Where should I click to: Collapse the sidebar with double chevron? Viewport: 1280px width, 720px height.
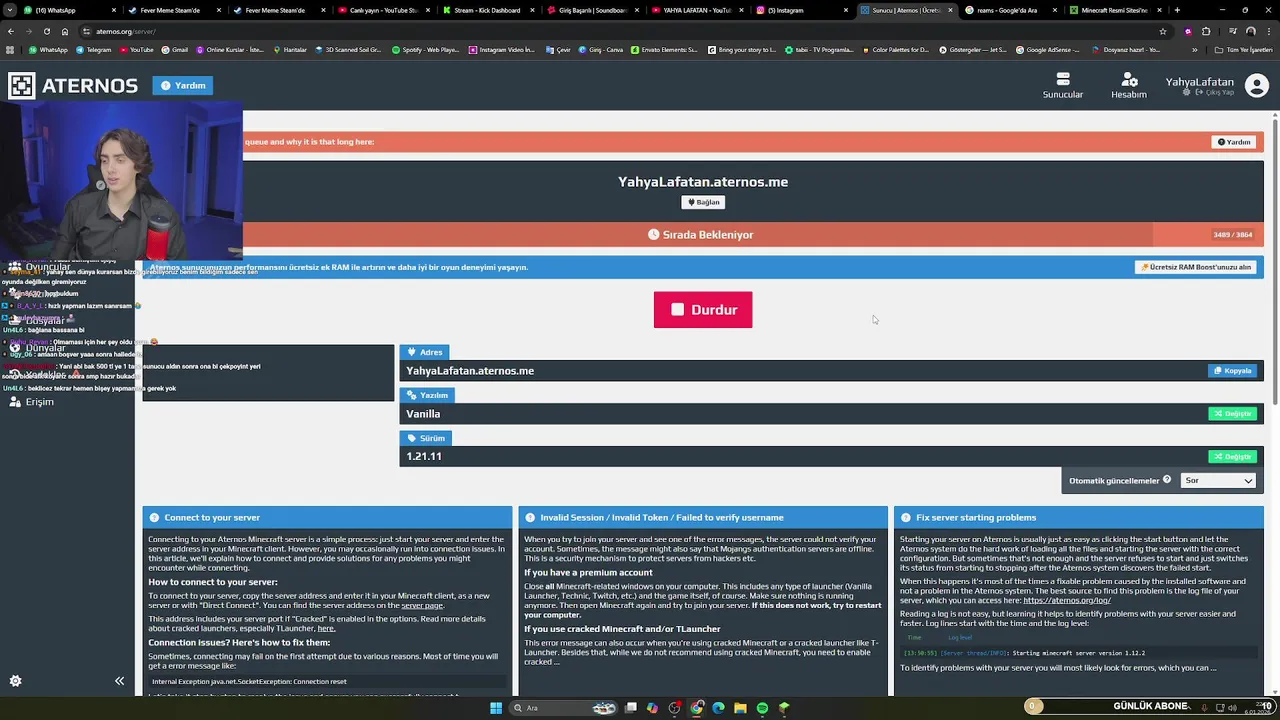[x=119, y=681]
